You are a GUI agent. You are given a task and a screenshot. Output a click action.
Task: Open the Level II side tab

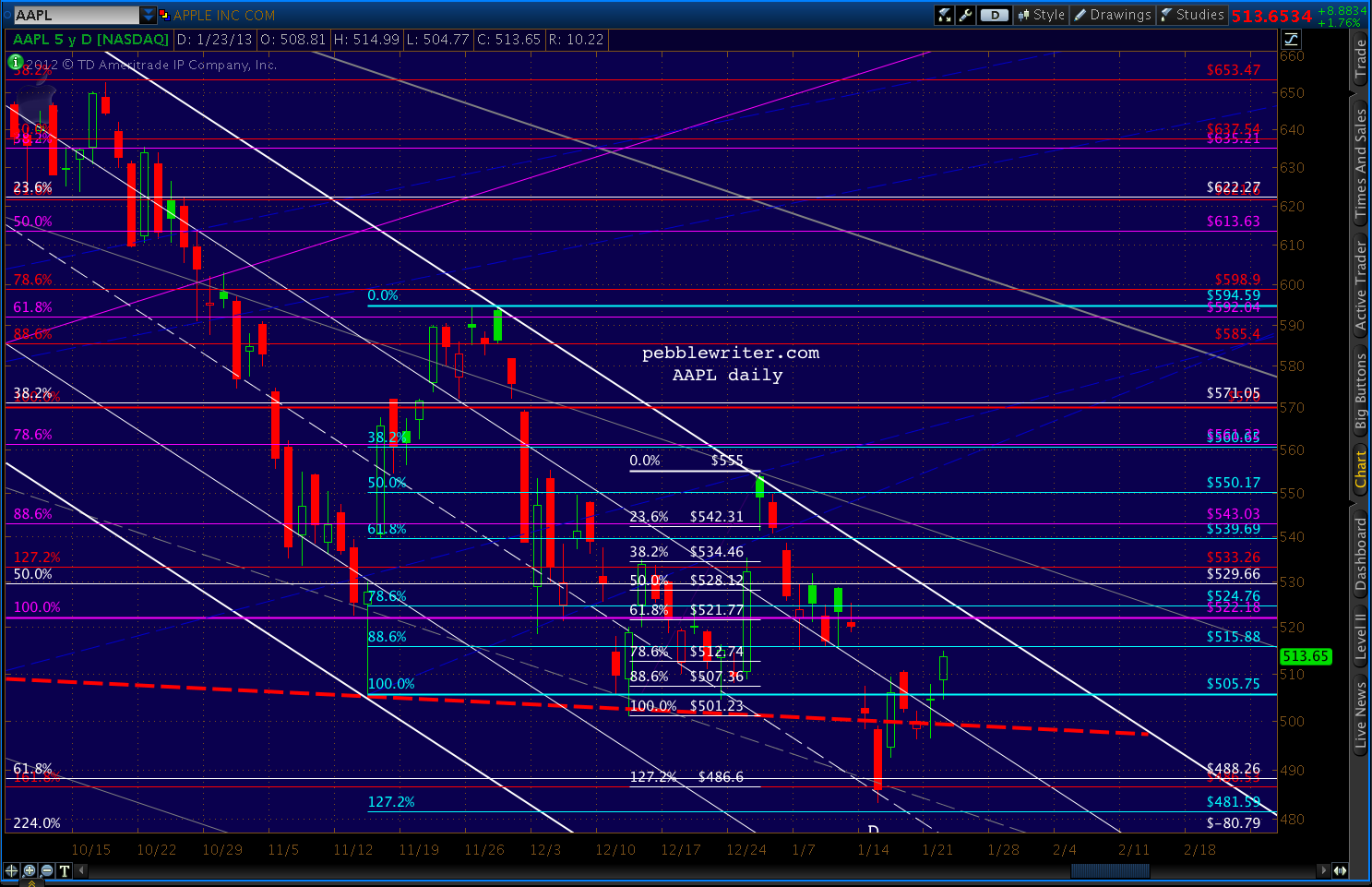tap(1360, 635)
